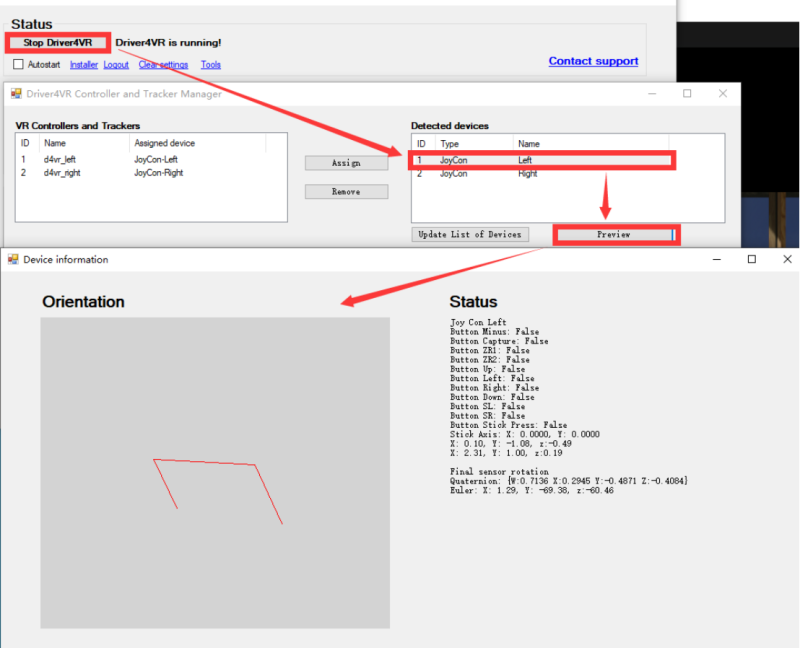Open the Contact support link
Screen dimensions: 800x648
(593, 61)
